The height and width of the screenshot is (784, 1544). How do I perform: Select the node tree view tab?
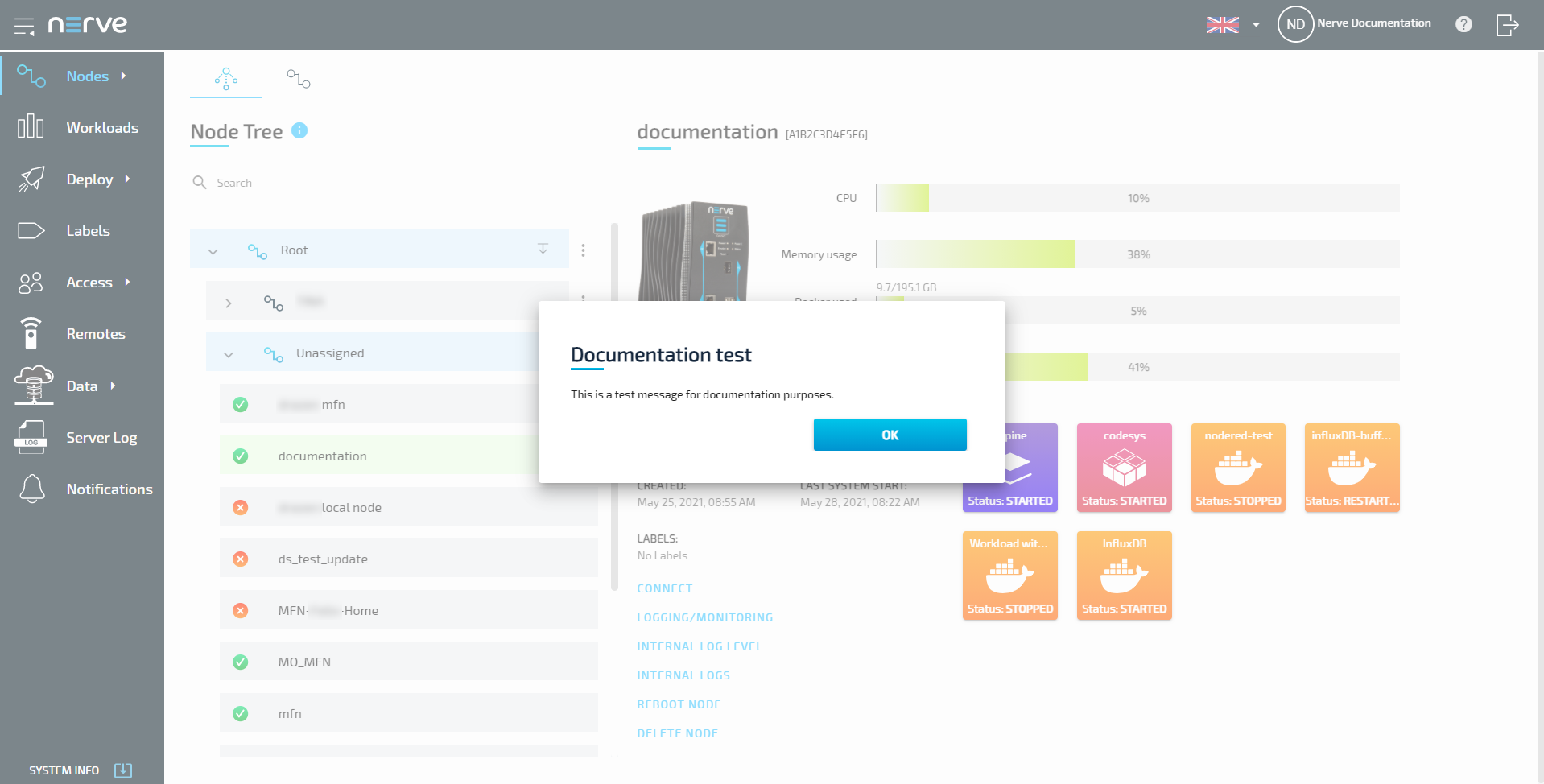(226, 78)
